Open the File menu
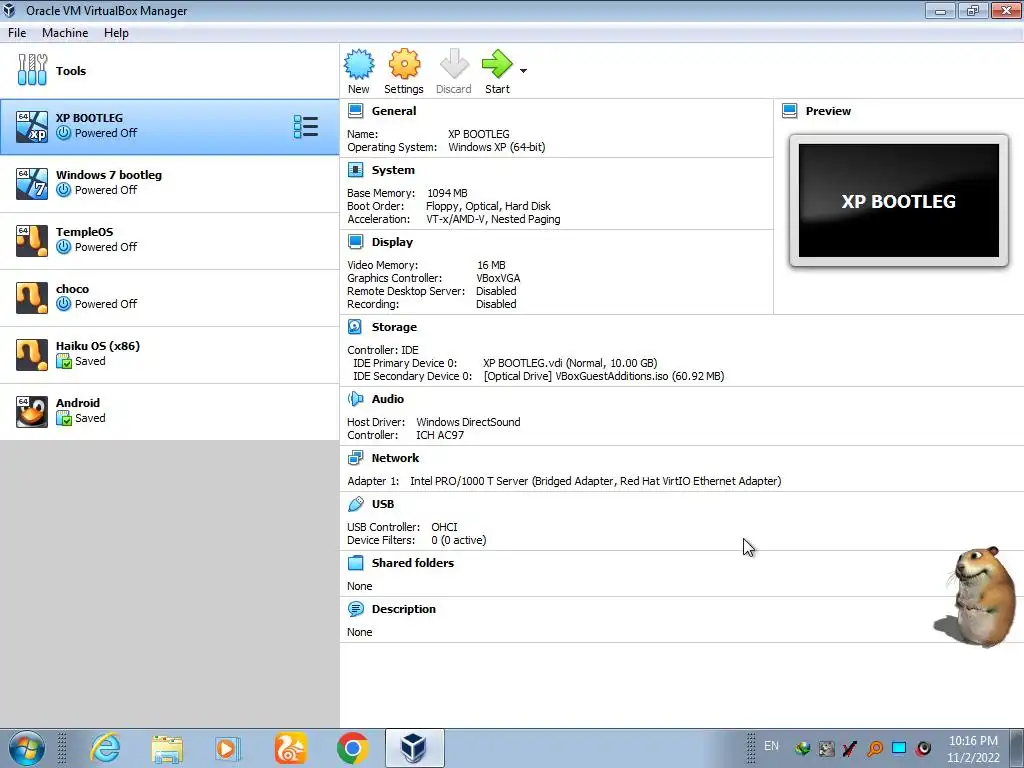The height and width of the screenshot is (768, 1024). pos(17,33)
